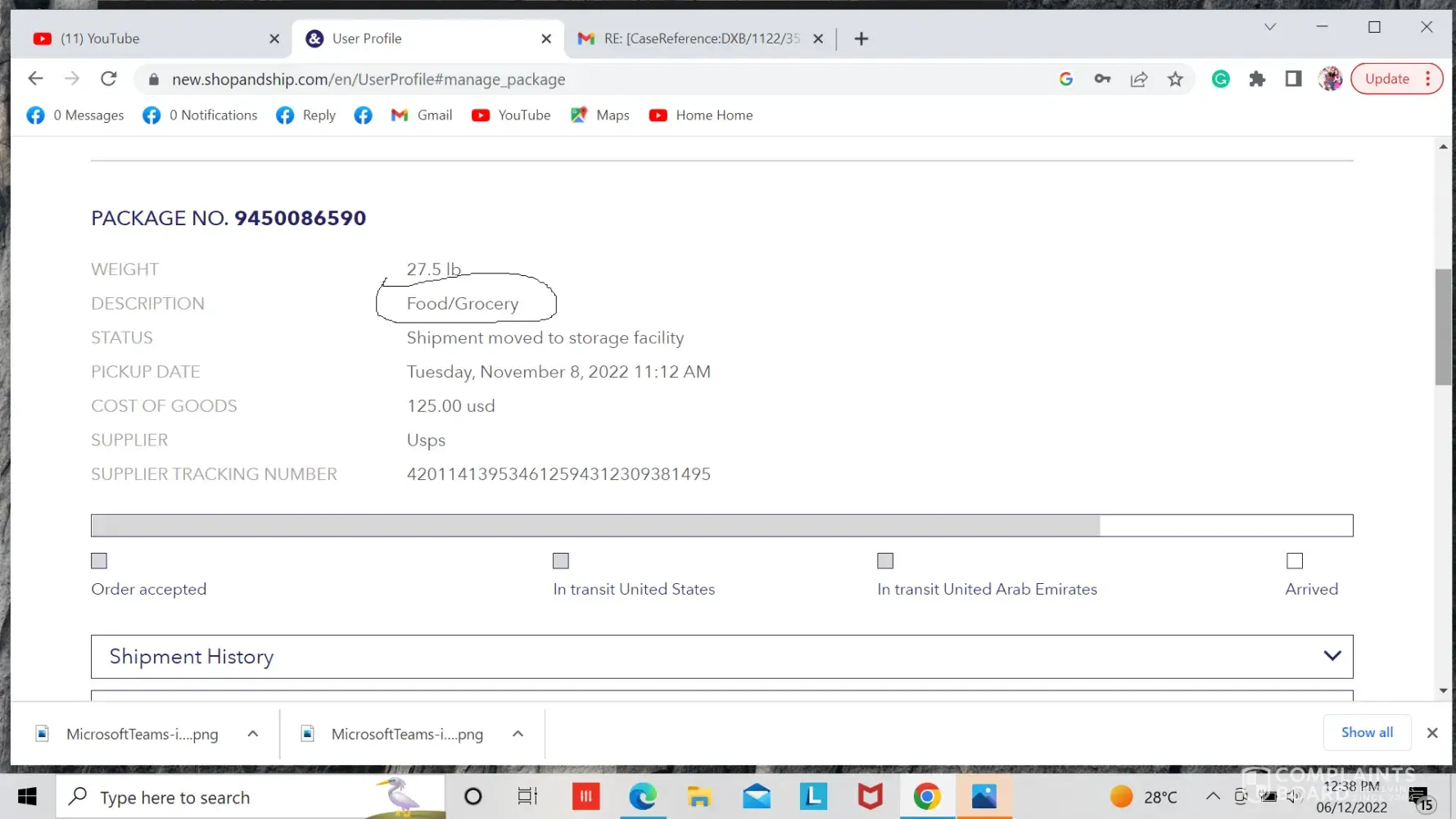This screenshot has width=1456, height=819.
Task: Click the Grammarly extension icon
Action: 1220,79
